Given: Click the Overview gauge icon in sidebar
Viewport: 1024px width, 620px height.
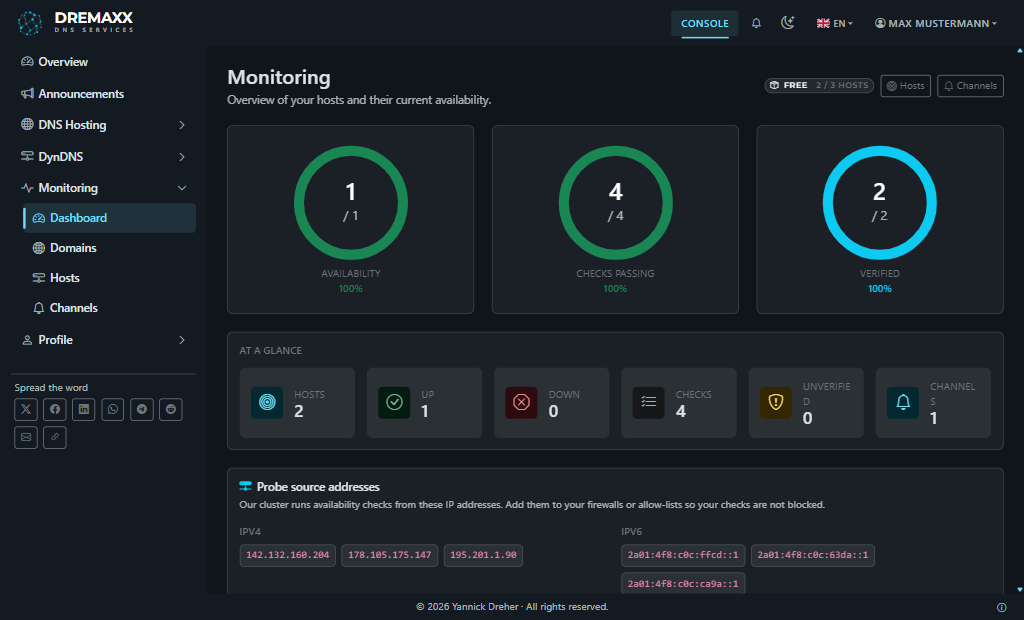Looking at the screenshot, I should (x=27, y=62).
